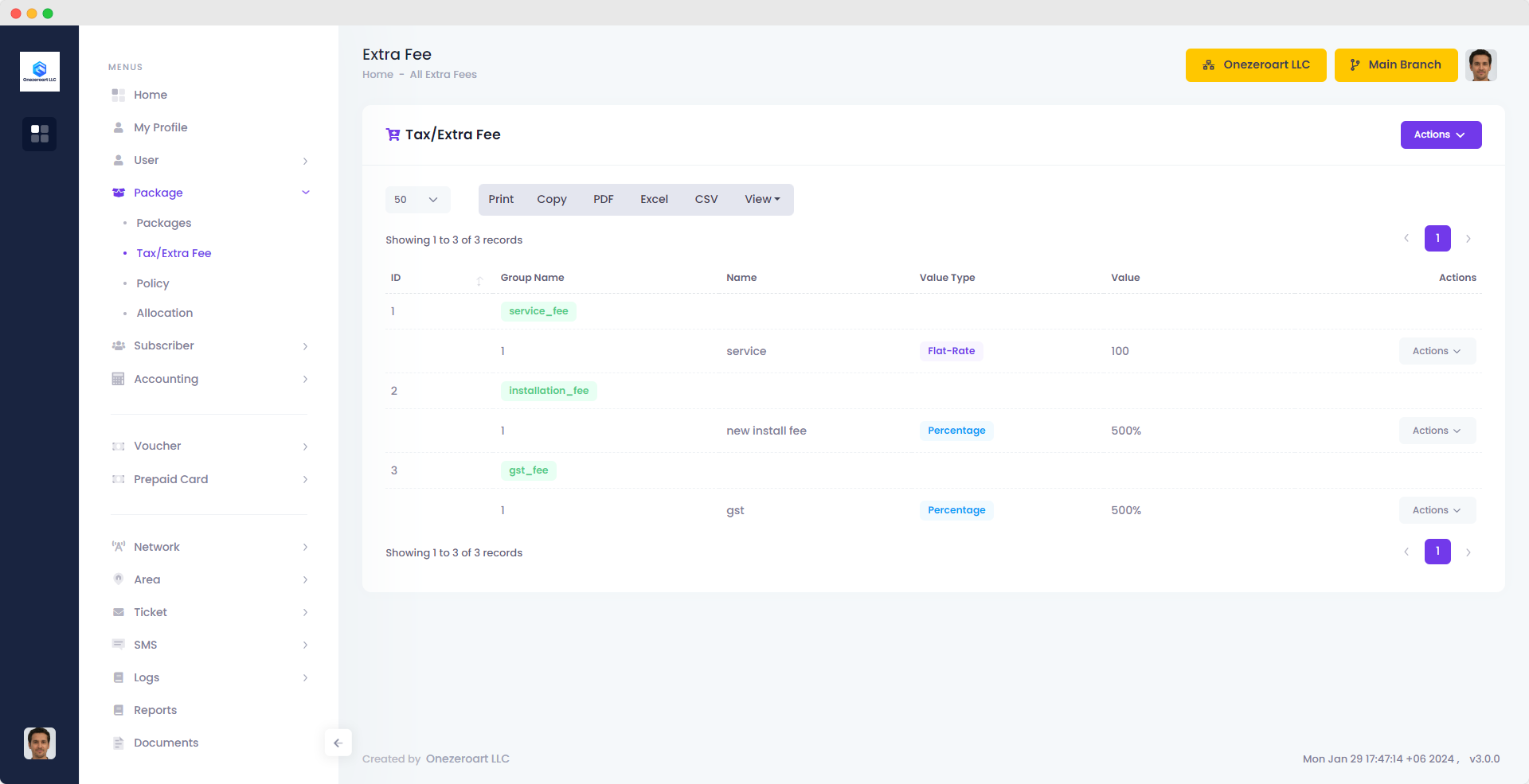
Task: Expand the Prepaid Card submenu chevron
Action: pos(306,479)
